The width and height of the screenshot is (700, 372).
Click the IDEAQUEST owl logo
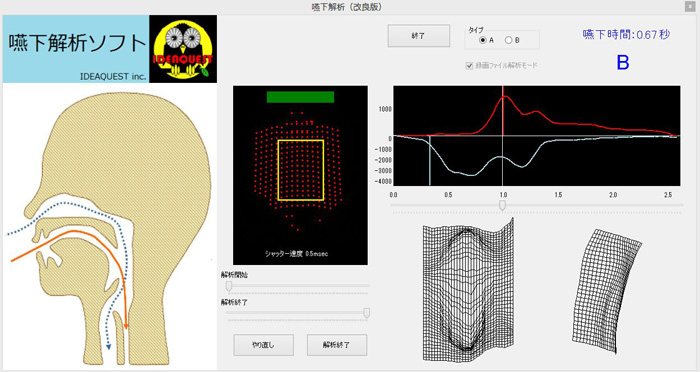tap(183, 49)
